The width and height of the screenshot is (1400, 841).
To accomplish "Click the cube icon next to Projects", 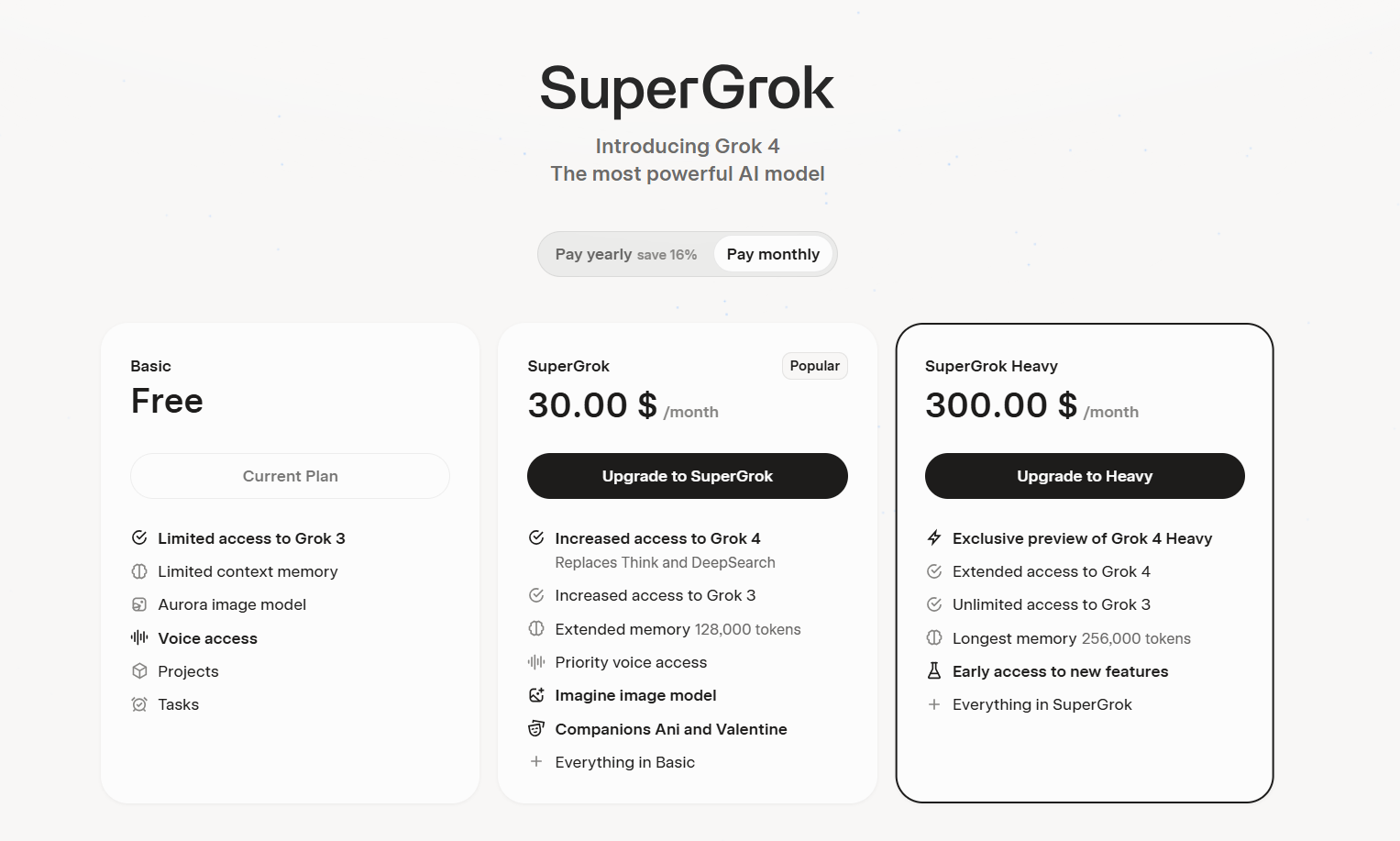I will click(x=139, y=670).
